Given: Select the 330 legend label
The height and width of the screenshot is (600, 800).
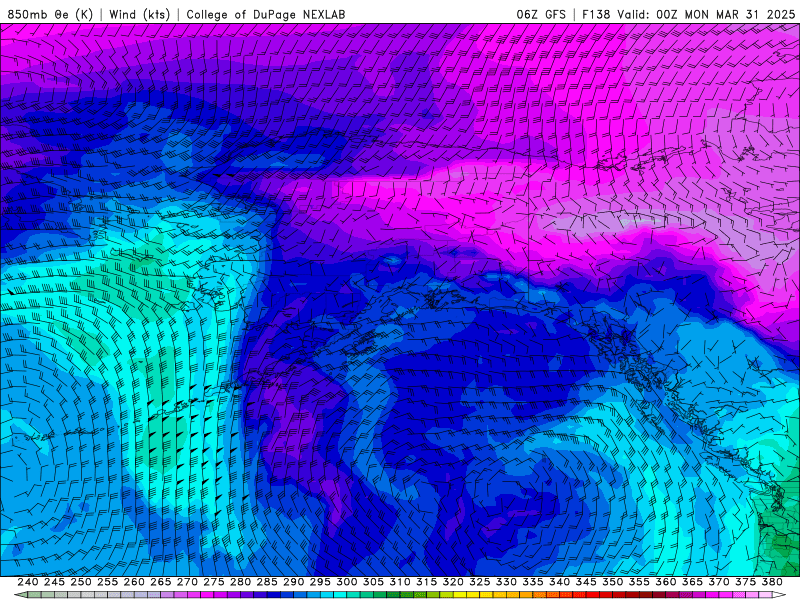Looking at the screenshot, I should tap(506, 582).
